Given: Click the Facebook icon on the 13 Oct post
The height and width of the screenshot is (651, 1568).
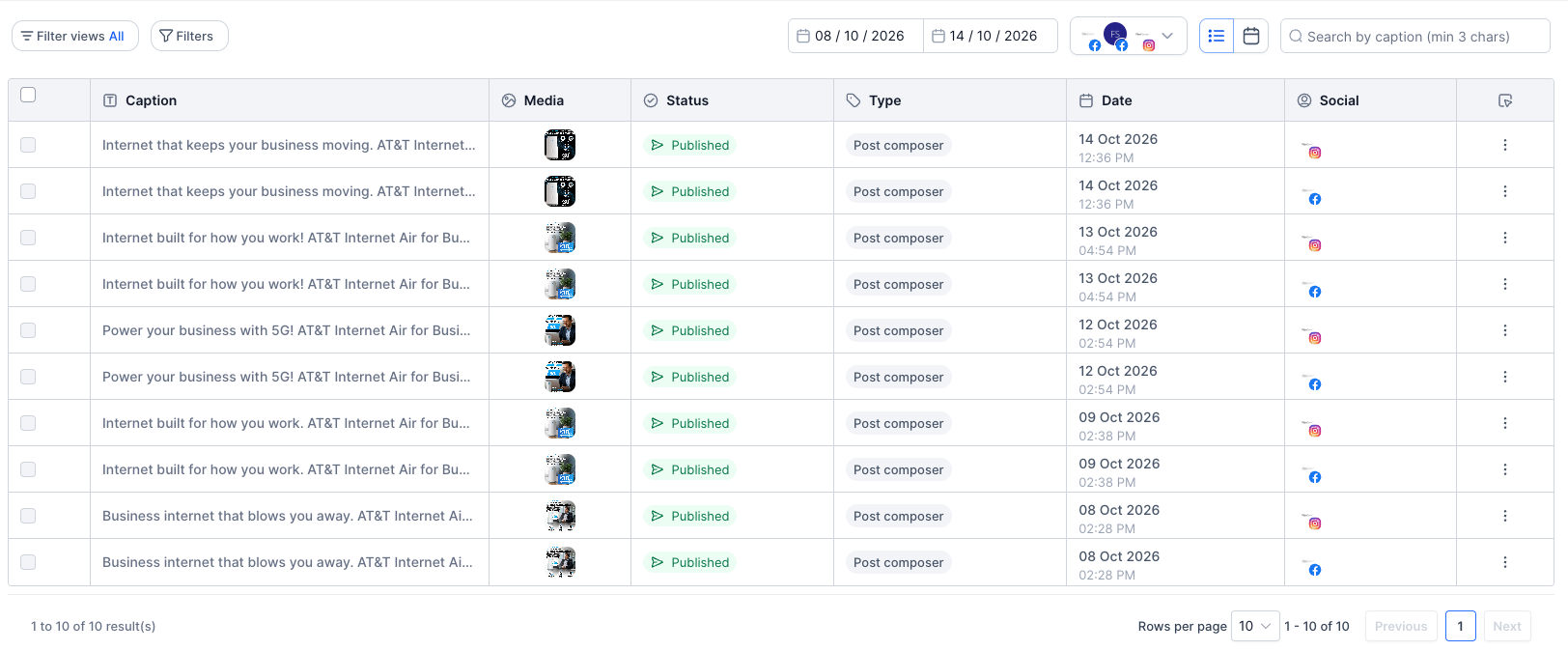Looking at the screenshot, I should (1315, 292).
